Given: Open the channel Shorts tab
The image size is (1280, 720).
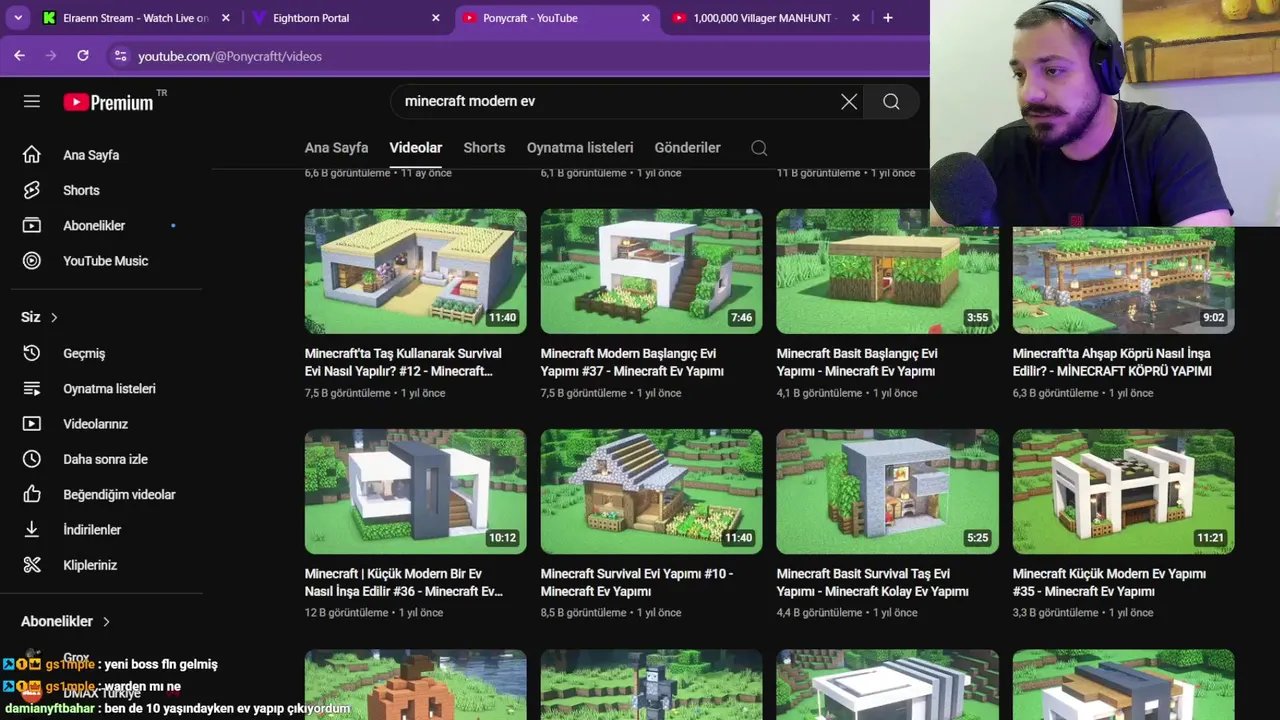Looking at the screenshot, I should pos(484,147).
